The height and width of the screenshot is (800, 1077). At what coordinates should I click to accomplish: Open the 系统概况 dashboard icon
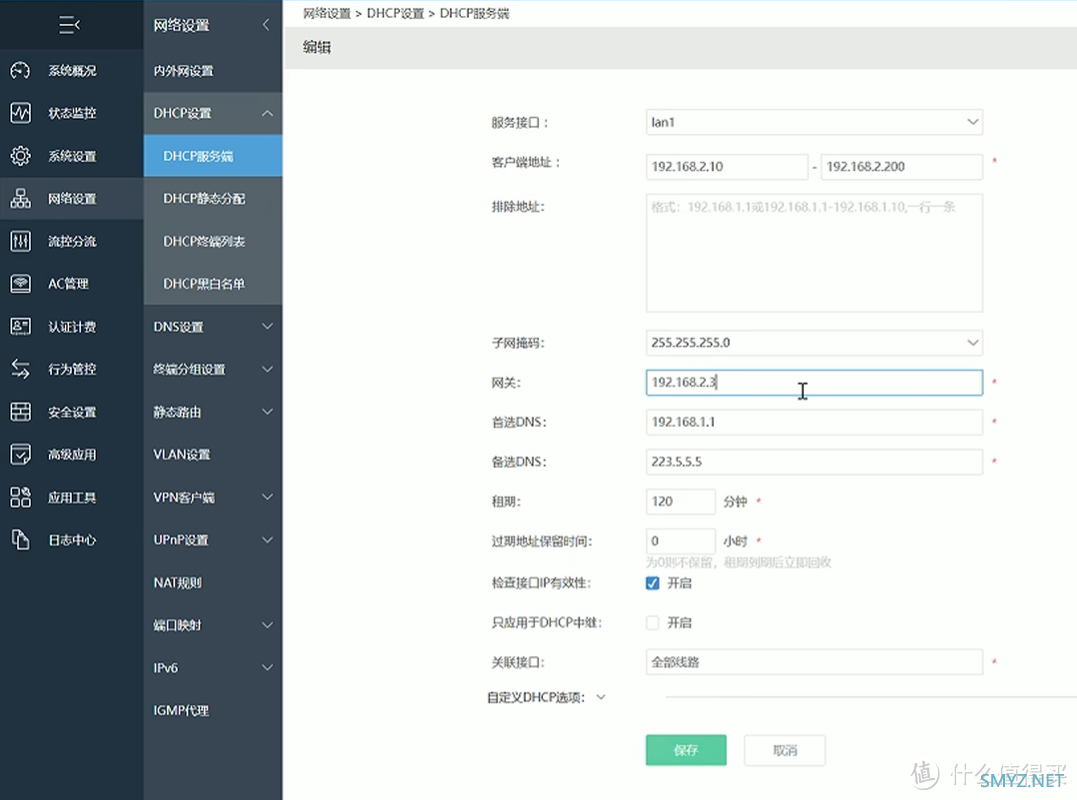pyautogui.click(x=21, y=70)
